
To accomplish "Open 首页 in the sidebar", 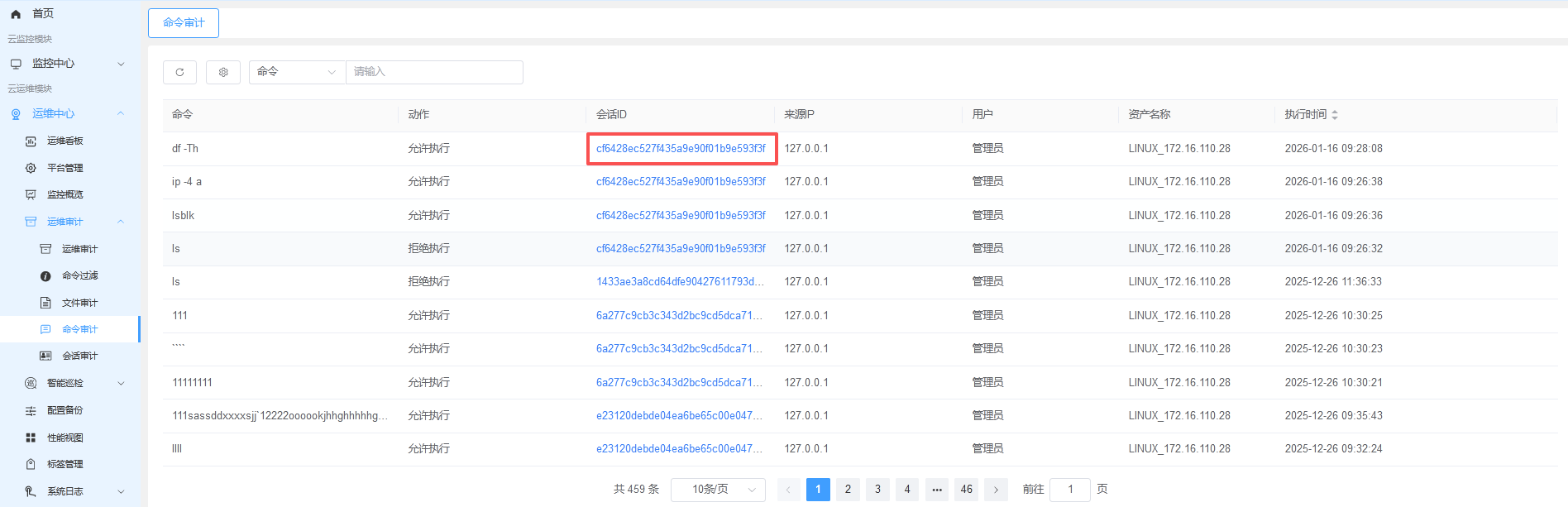I will [x=43, y=13].
